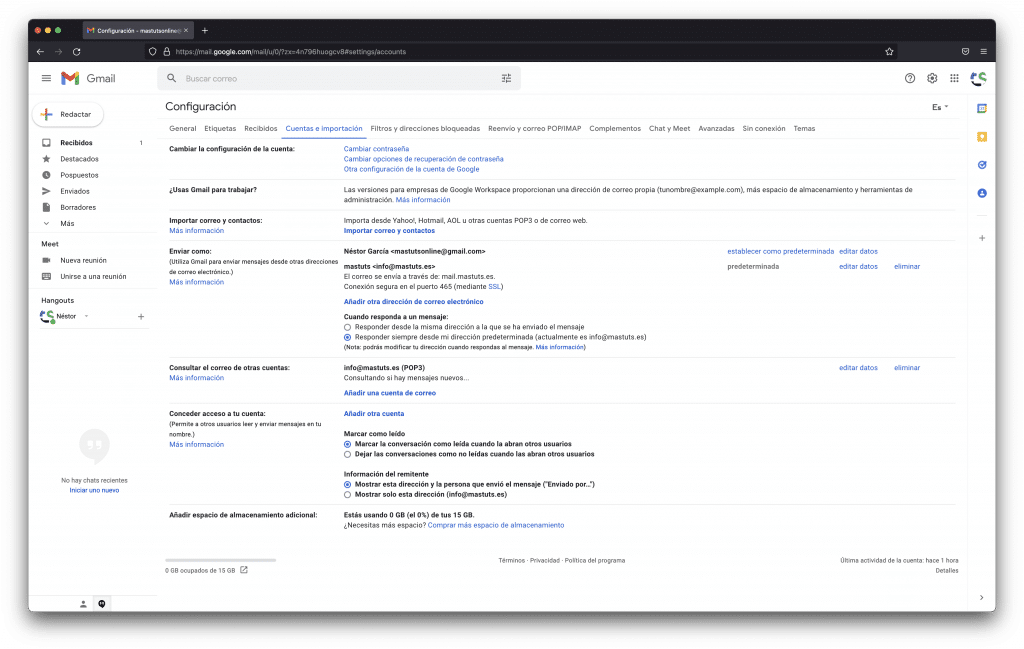Click the Redactar compose button
Screen dimensions: 1024x649
(68, 115)
